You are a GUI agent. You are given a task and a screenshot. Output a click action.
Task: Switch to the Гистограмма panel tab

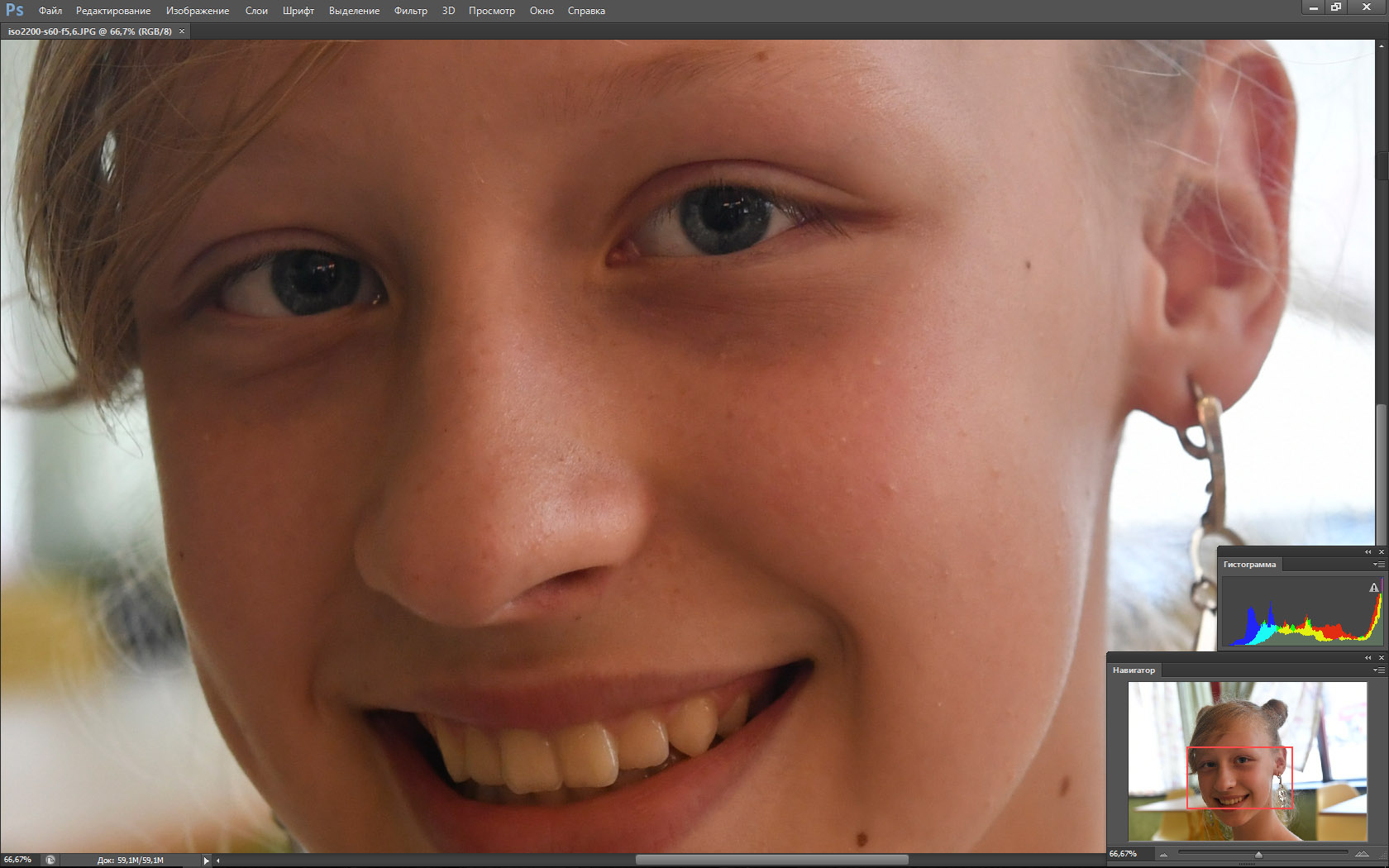point(1249,565)
